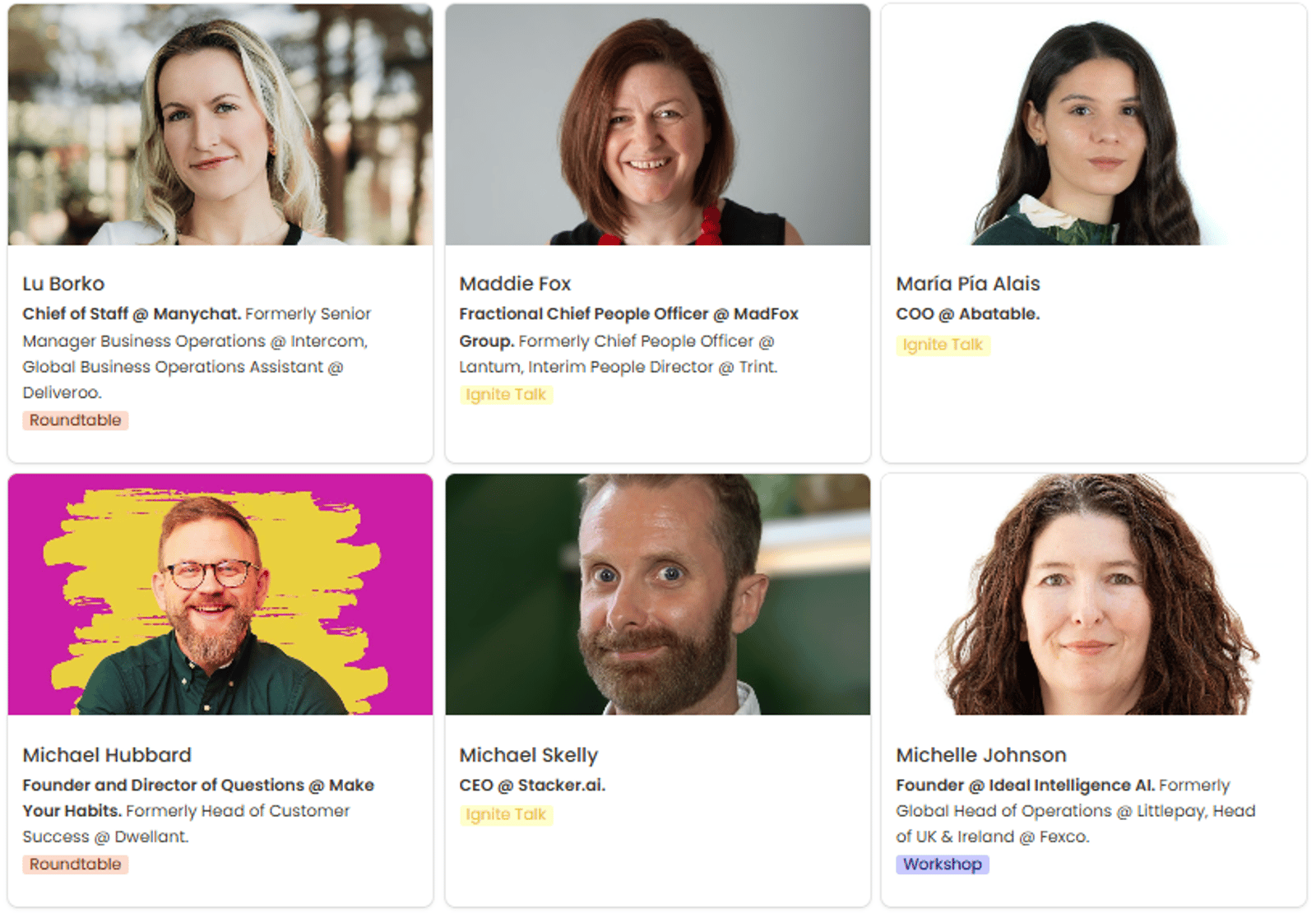Click the Roundtable tag under Lu Borko
Screen dimensions: 1316x913
(x=75, y=420)
